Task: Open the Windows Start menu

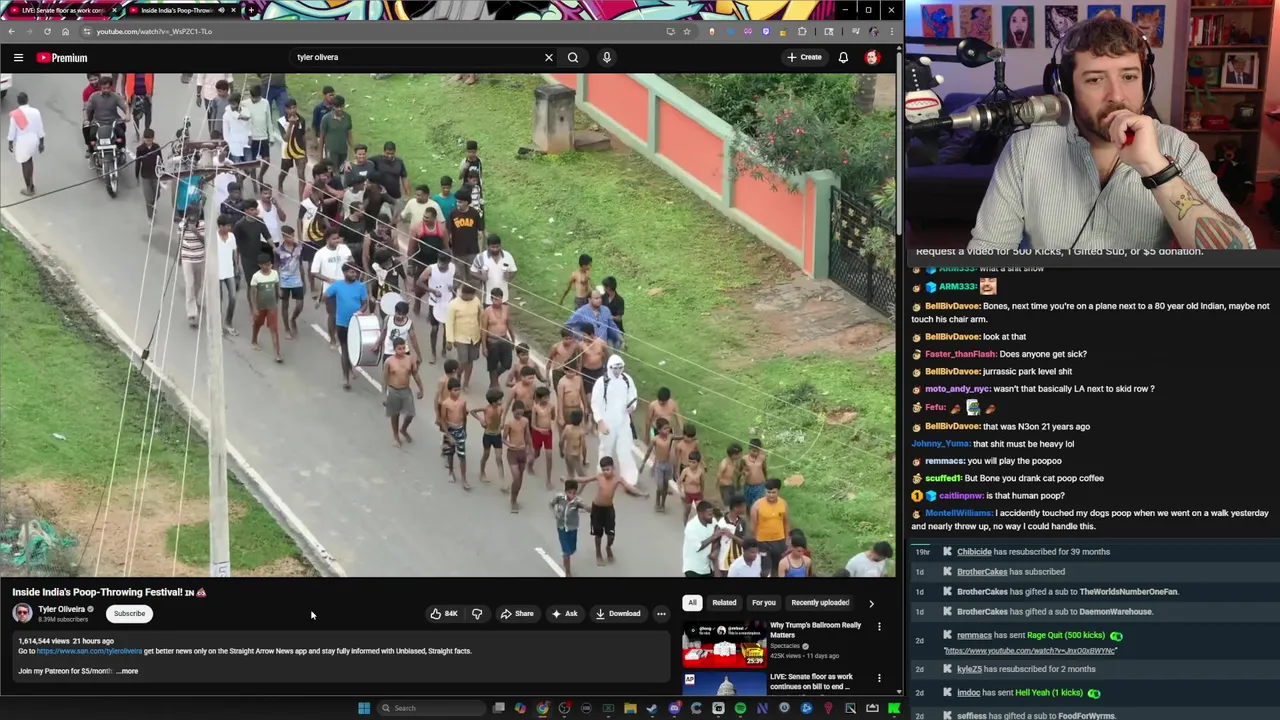Action: [x=364, y=708]
